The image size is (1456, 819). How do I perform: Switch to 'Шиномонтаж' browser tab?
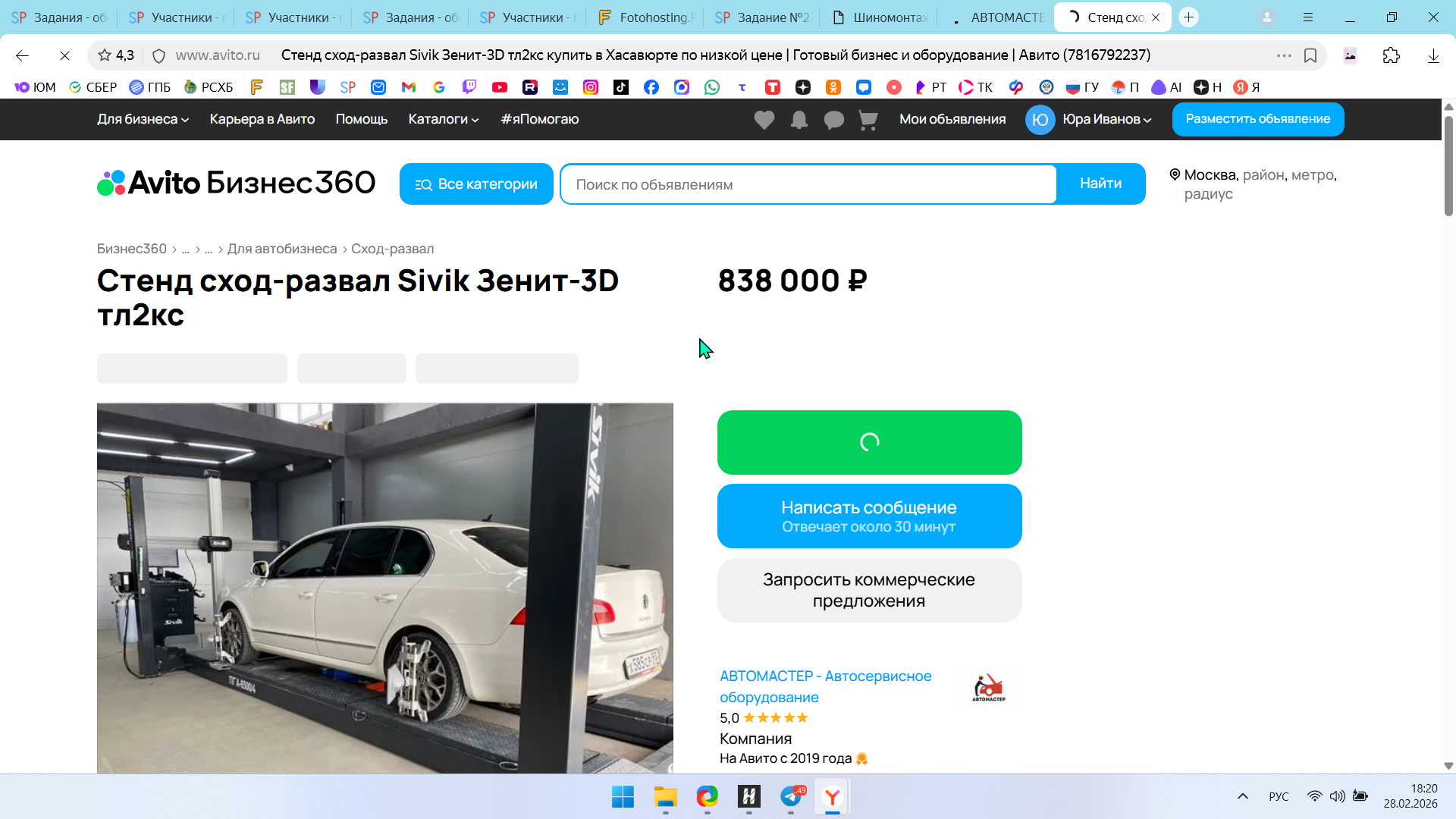coord(880,17)
